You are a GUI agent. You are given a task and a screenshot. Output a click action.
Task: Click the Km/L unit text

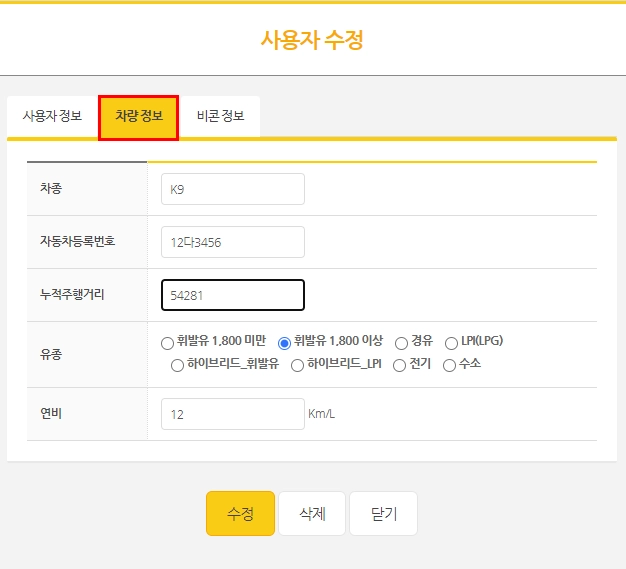pos(321,414)
